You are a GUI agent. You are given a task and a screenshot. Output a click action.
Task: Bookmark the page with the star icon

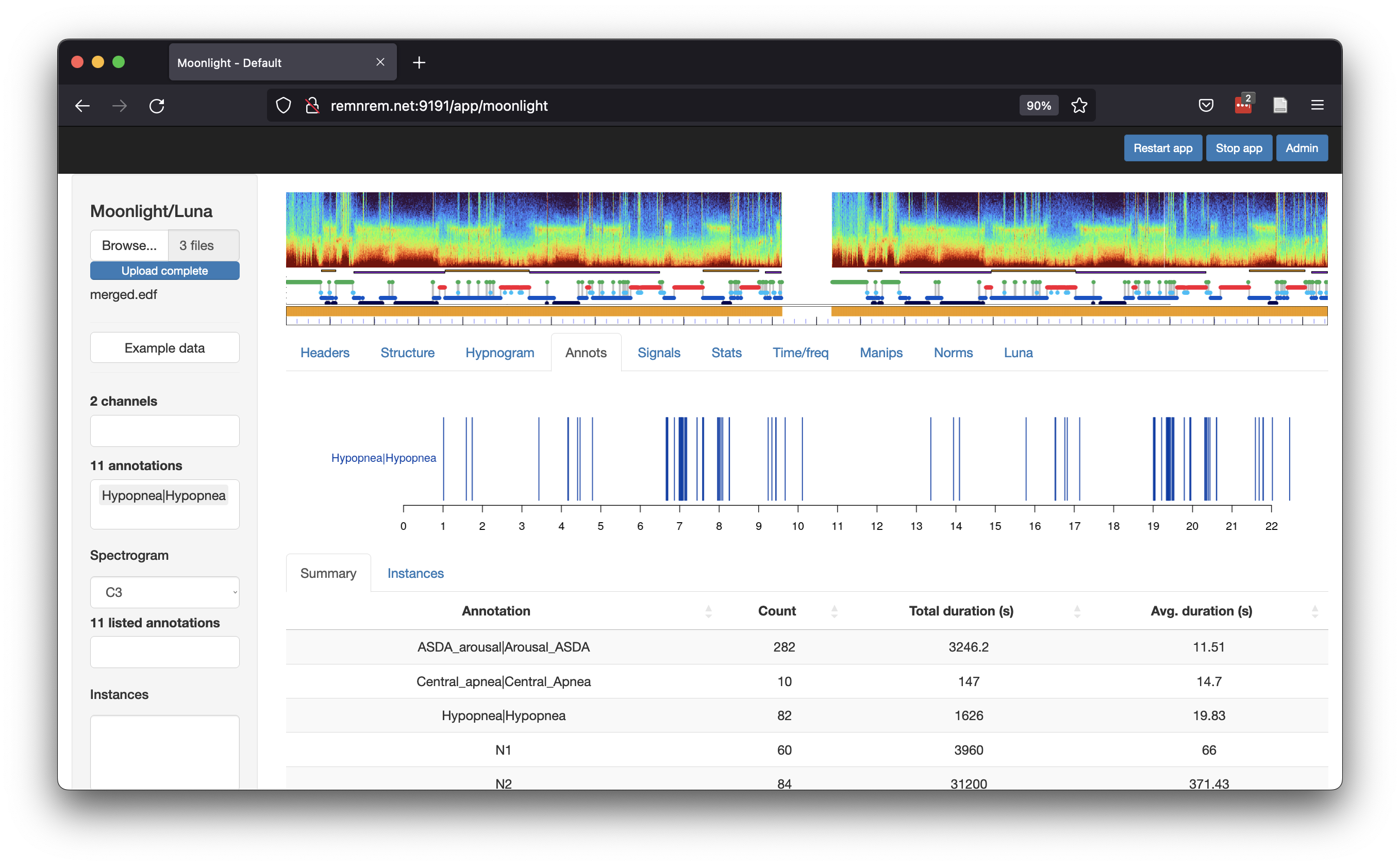(1079, 105)
